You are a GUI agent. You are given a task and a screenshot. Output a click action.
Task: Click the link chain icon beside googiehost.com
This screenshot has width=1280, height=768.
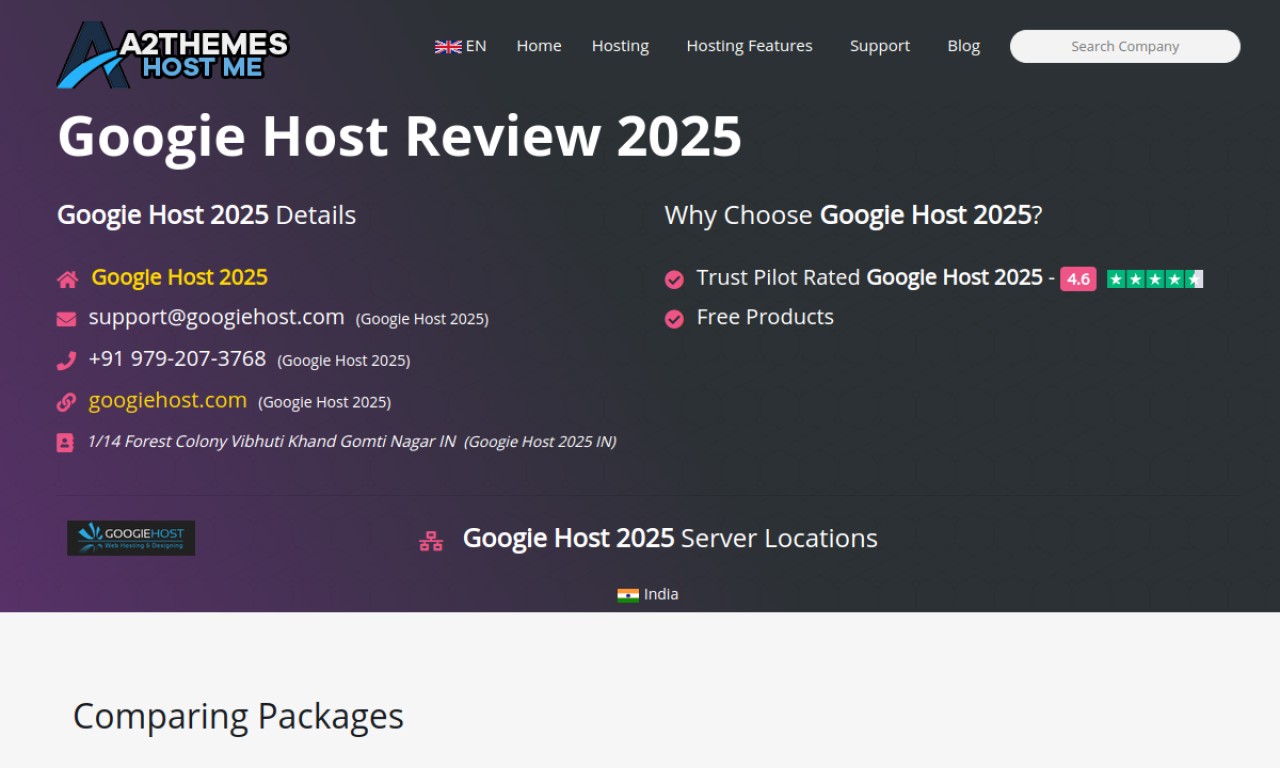(x=66, y=402)
